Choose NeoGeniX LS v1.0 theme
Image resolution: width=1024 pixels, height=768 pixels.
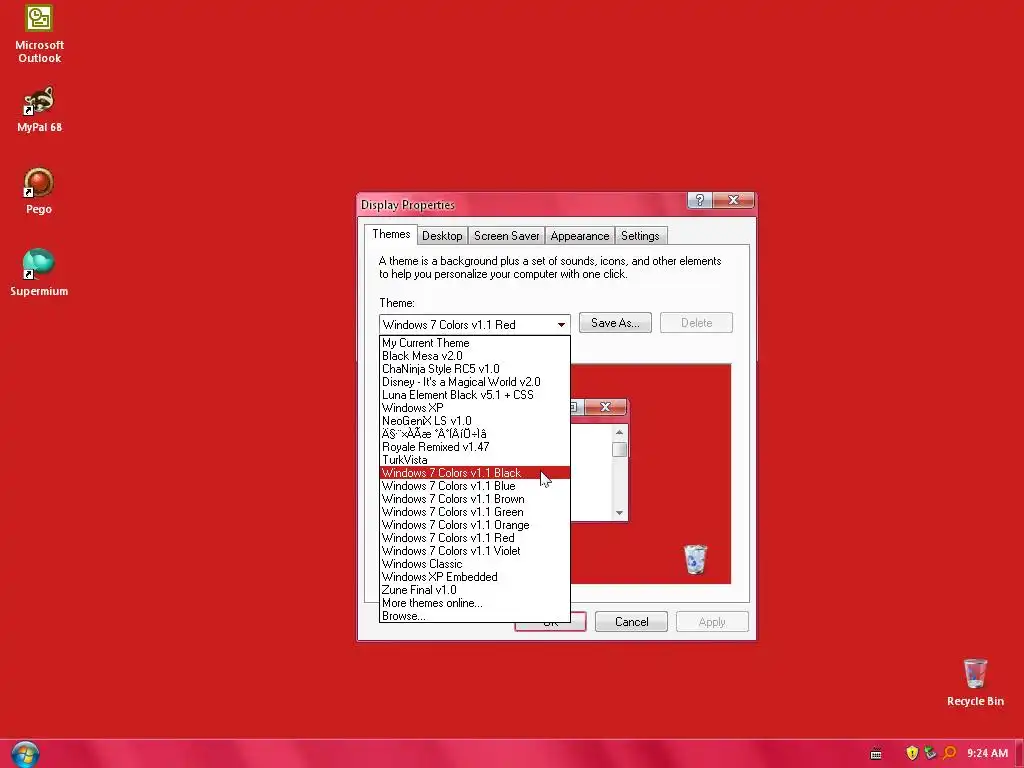click(x=475, y=421)
